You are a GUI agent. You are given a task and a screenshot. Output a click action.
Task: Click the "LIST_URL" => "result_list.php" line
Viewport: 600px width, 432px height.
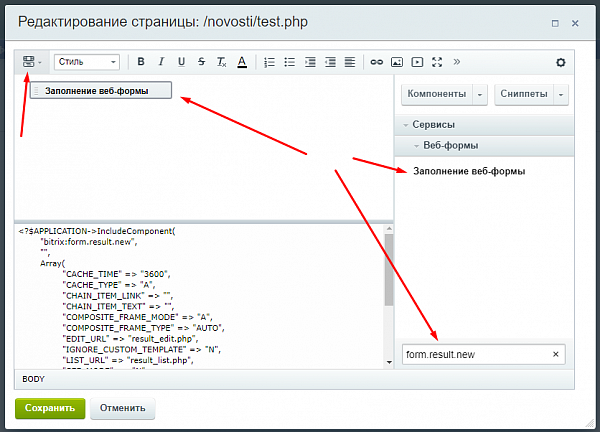coord(128,360)
